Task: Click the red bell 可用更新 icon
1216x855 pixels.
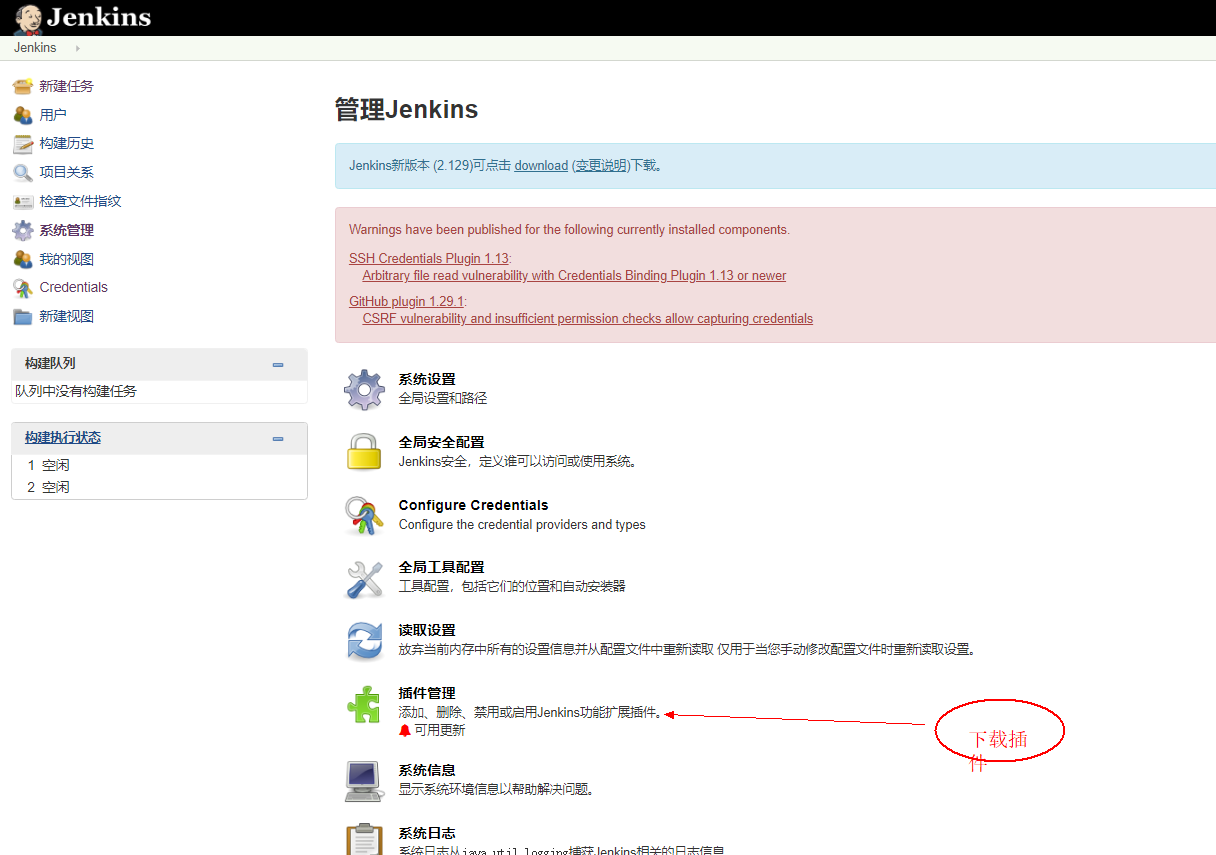Action: 405,730
